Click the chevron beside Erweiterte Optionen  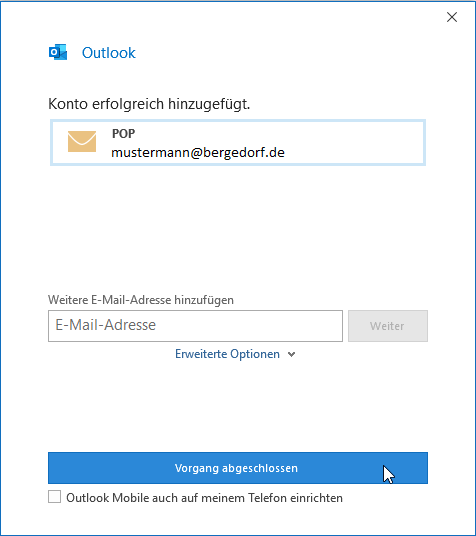click(291, 354)
